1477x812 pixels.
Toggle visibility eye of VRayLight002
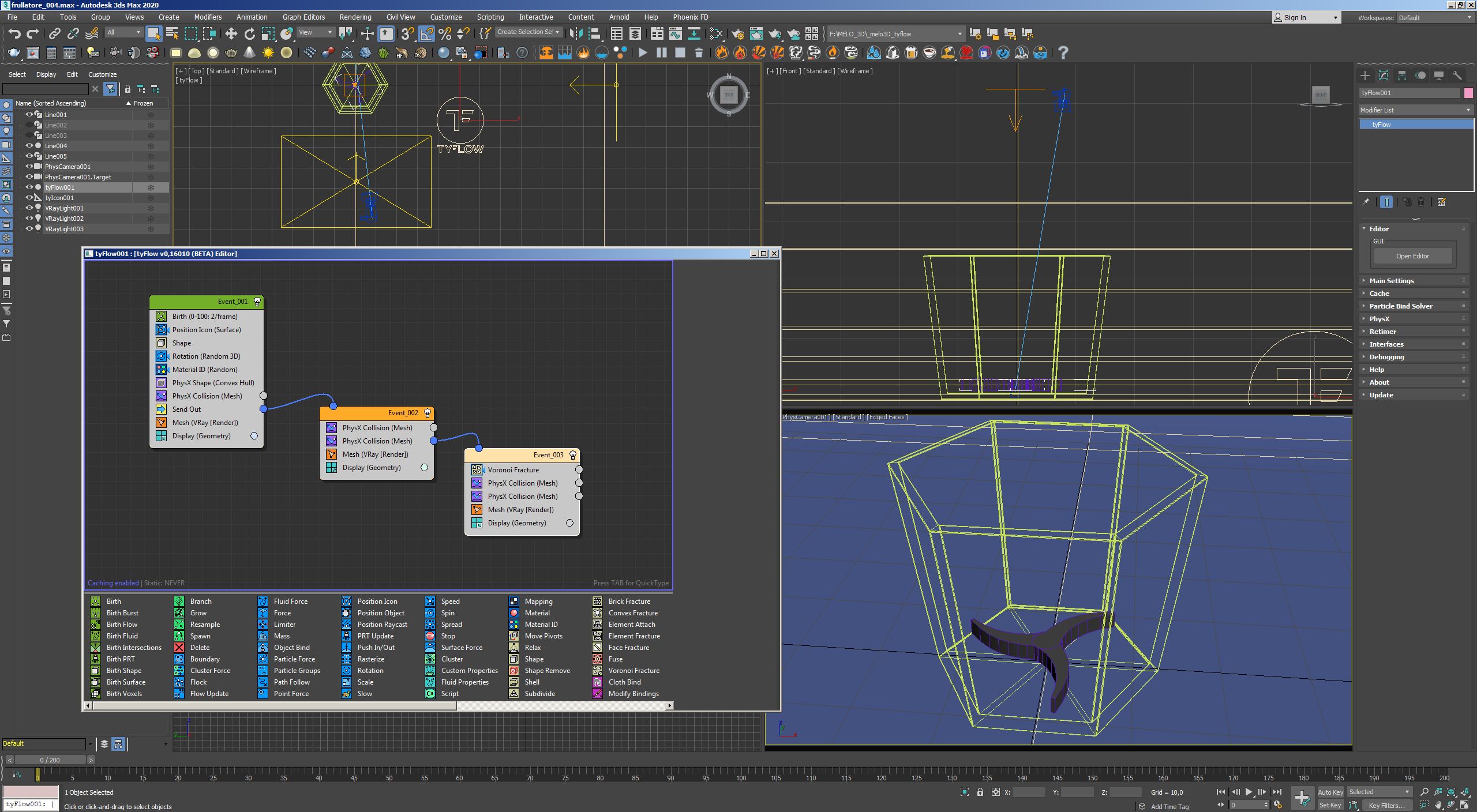click(29, 219)
